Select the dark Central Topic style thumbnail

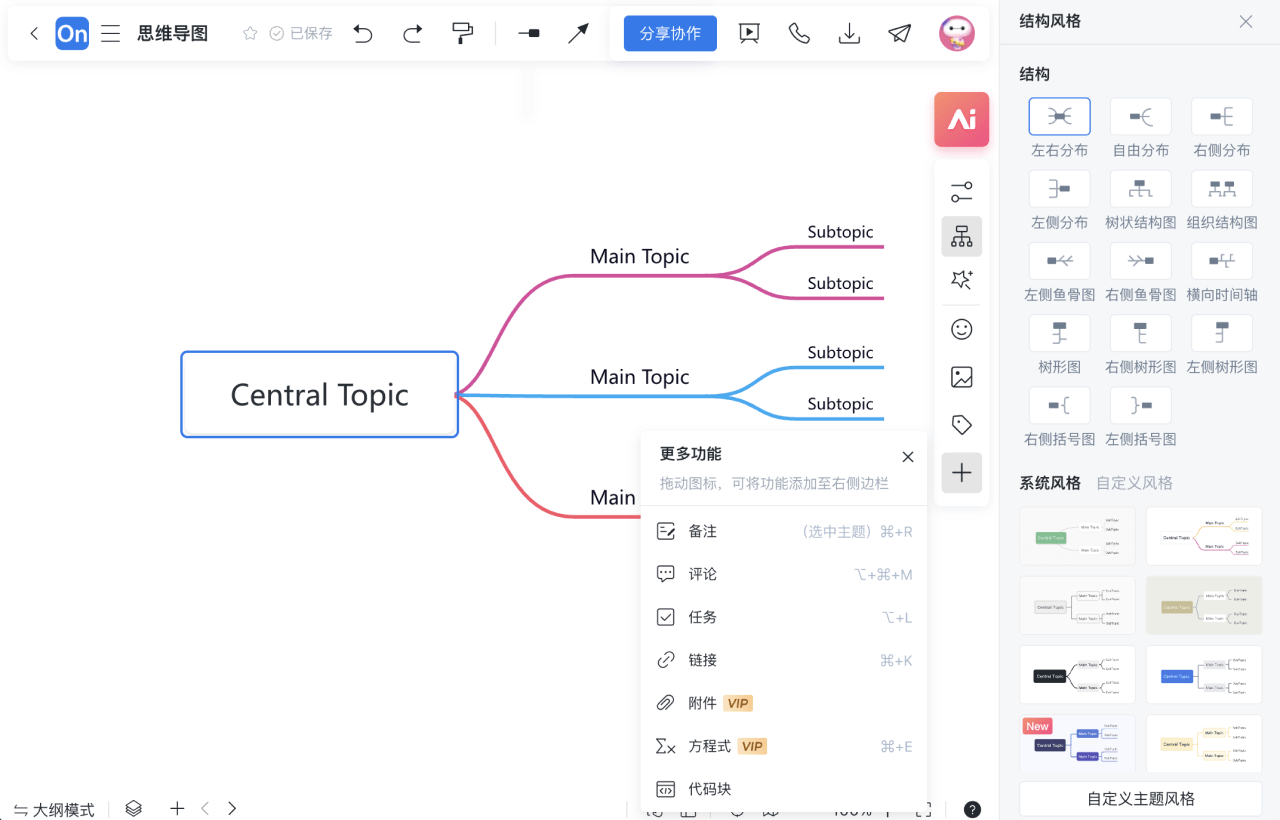[x=1077, y=675]
